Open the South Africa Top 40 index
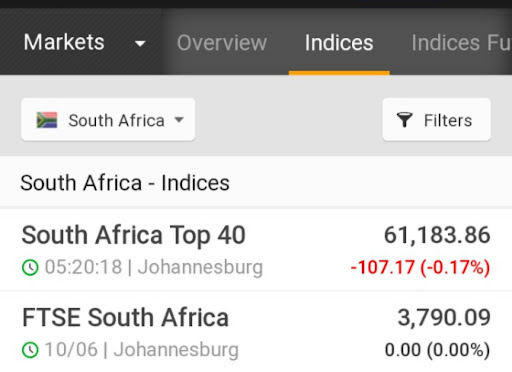Screen dimensions: 512x372 pyautogui.click(x=133, y=235)
